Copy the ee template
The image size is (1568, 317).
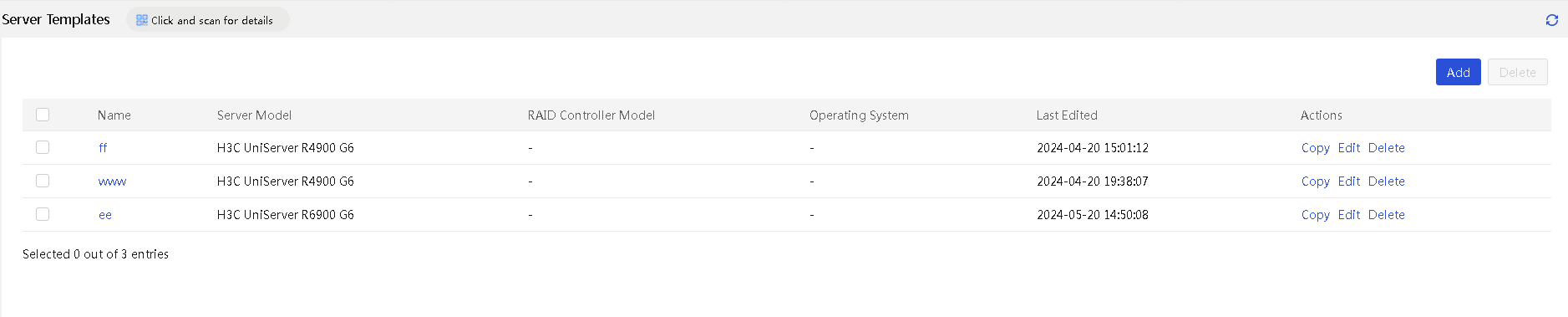(1315, 215)
